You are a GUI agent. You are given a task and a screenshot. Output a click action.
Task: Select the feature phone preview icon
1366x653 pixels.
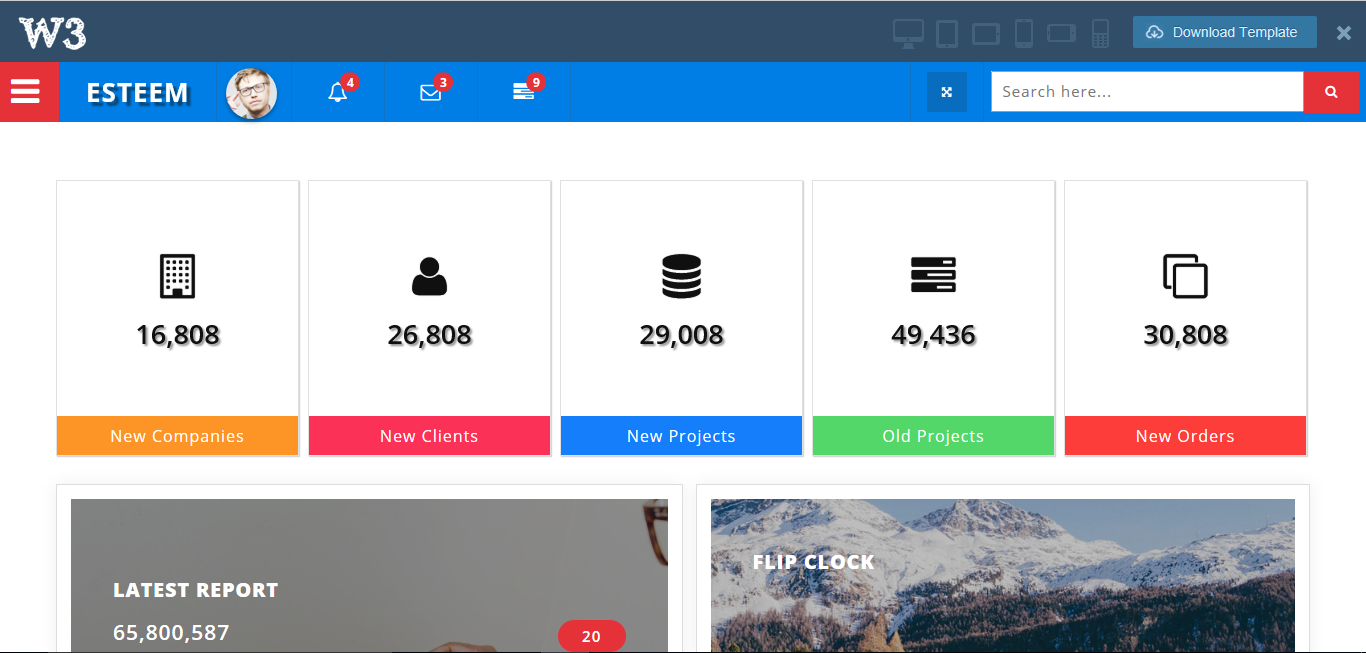tap(1100, 33)
